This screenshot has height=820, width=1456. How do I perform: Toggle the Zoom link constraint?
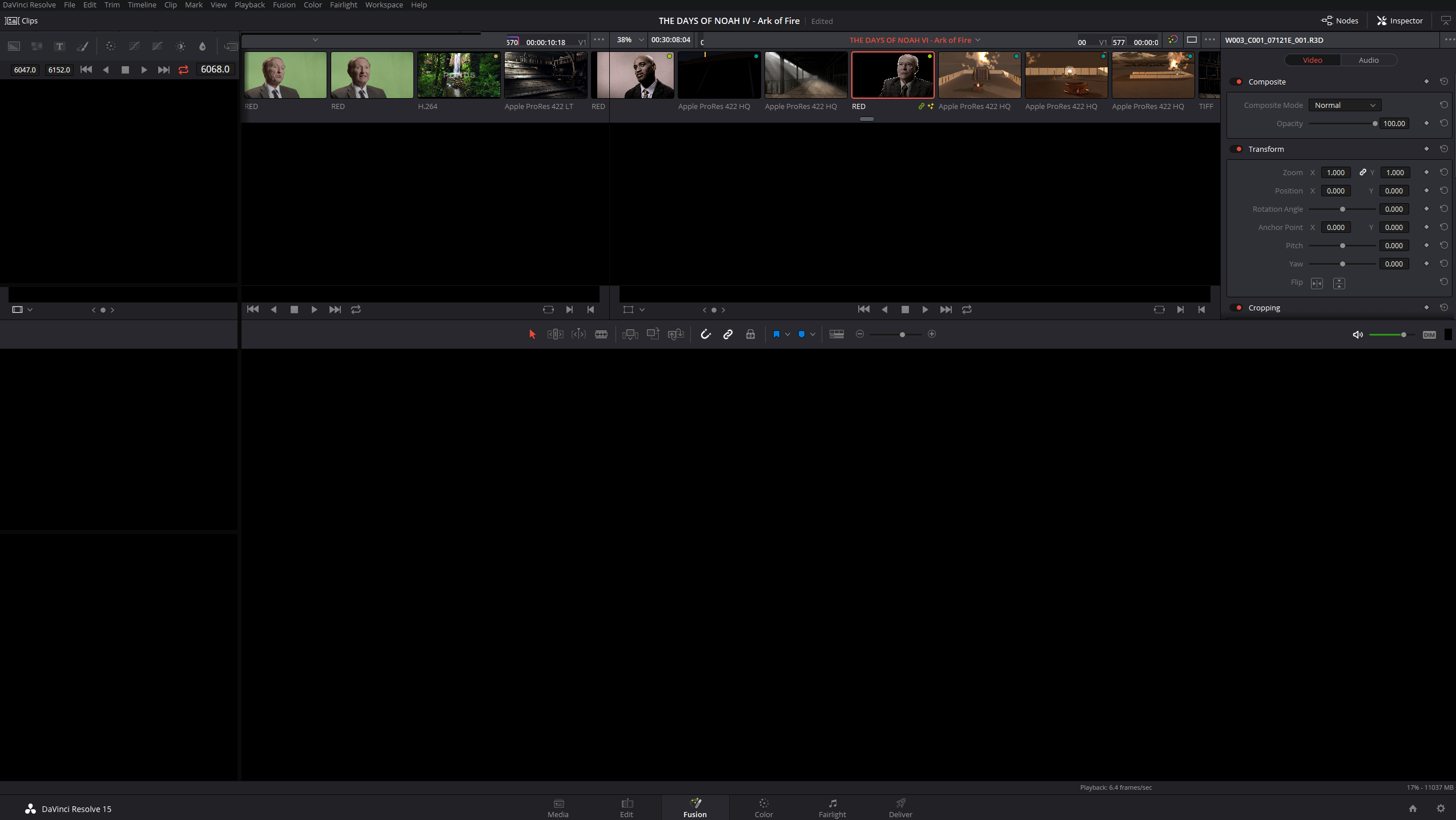click(1363, 172)
